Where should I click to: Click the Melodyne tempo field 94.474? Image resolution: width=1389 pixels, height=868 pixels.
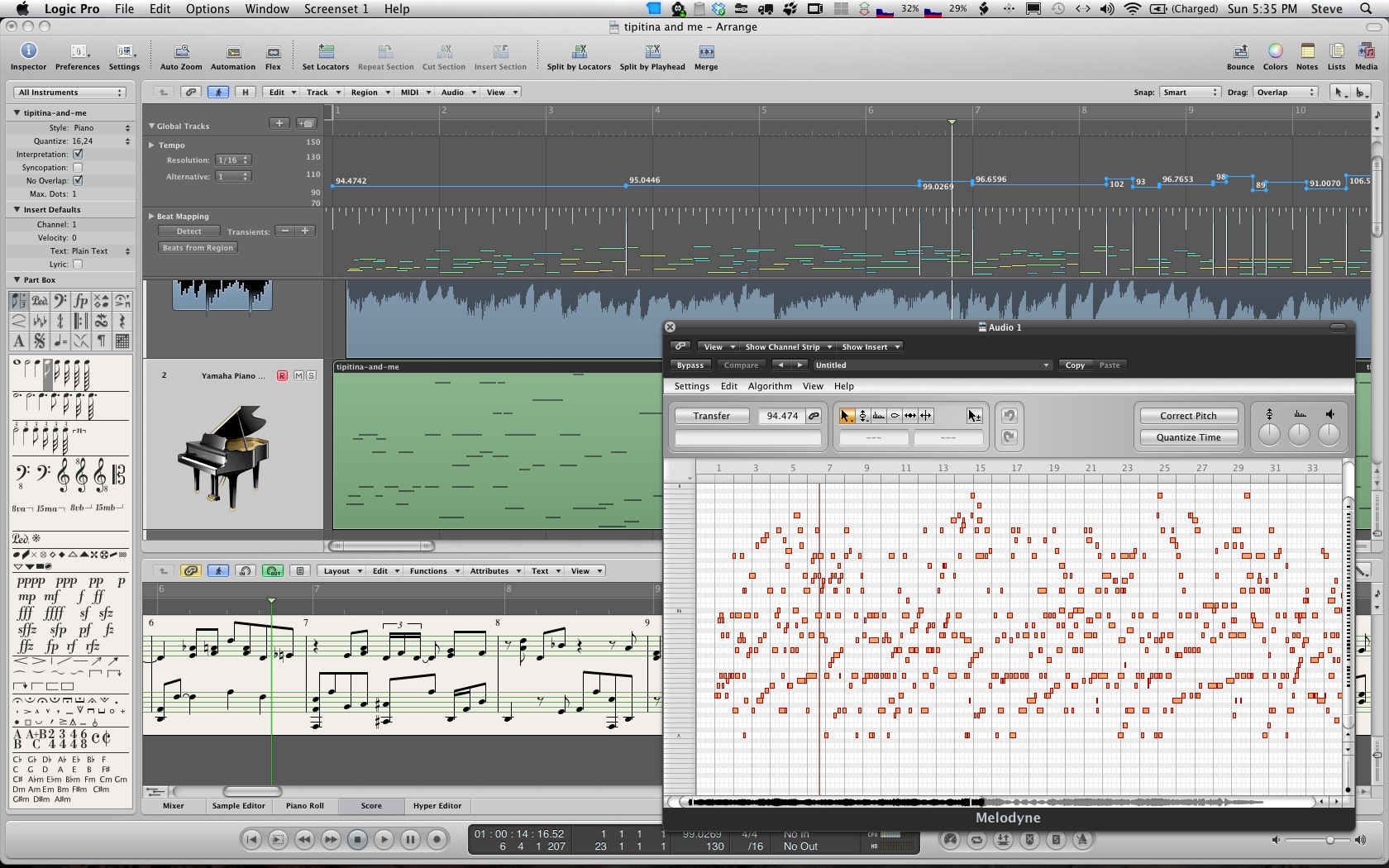pos(782,416)
